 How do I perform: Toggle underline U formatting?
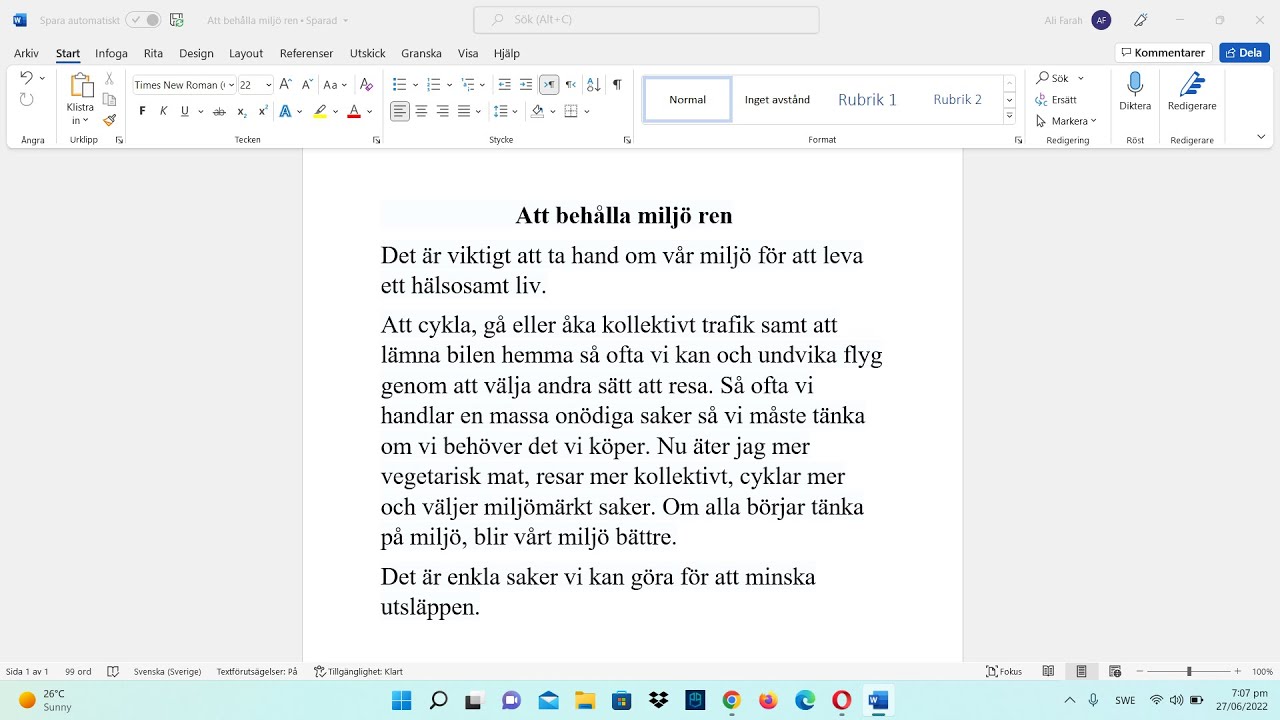click(x=184, y=111)
